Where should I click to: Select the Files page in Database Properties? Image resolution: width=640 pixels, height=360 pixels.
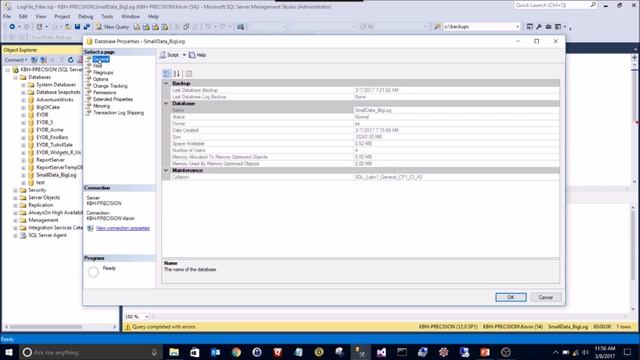point(97,66)
